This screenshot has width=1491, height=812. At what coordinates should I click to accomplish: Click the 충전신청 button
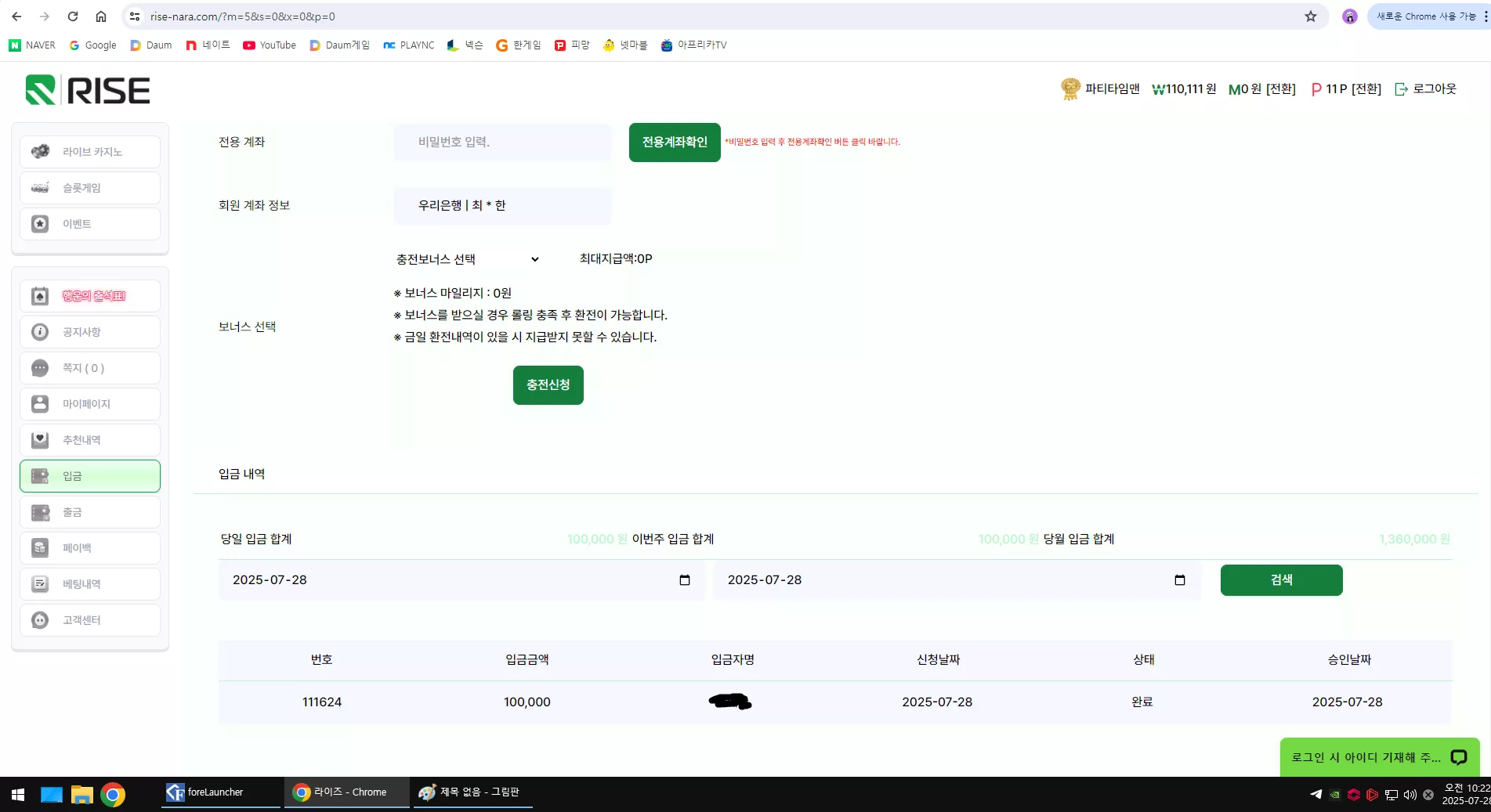tap(548, 385)
